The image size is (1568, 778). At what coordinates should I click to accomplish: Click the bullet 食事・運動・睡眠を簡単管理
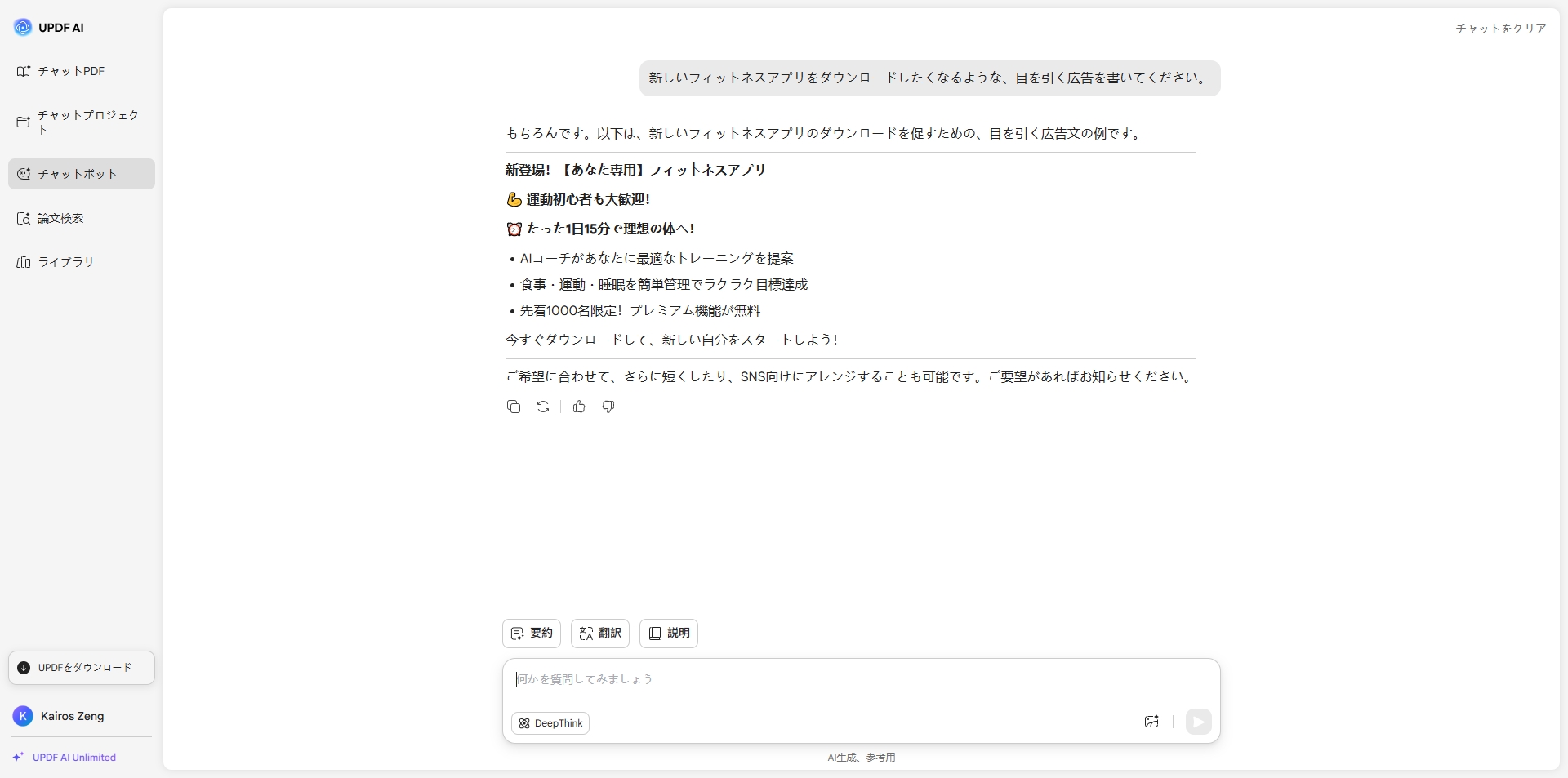tap(664, 284)
